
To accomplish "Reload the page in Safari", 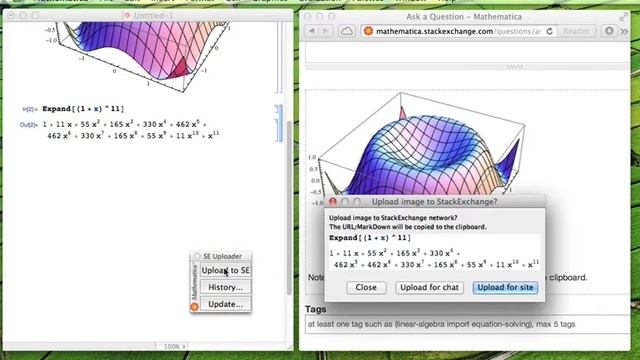I will click(549, 31).
